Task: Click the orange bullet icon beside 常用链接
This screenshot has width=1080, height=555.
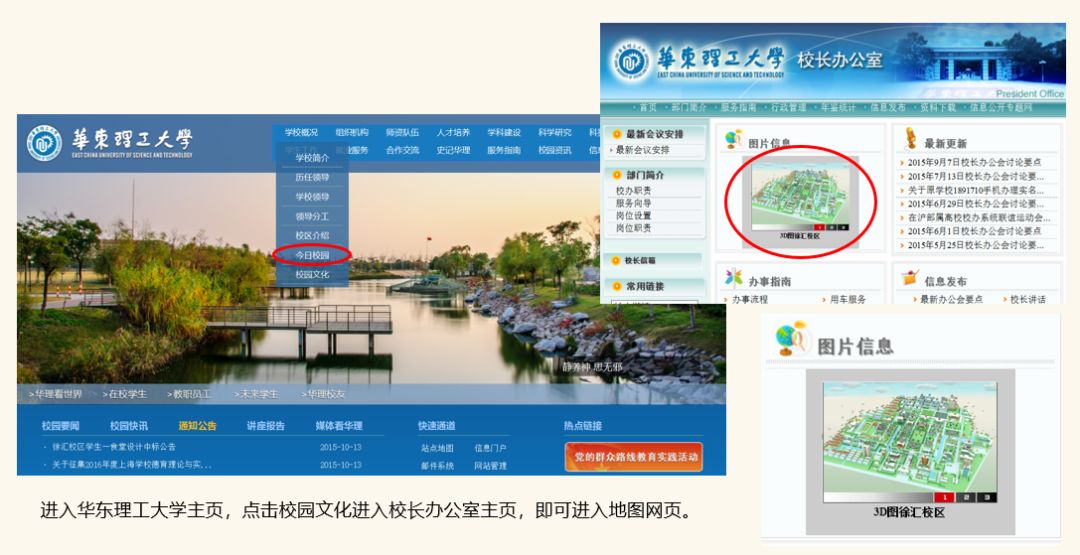Action: pos(616,286)
